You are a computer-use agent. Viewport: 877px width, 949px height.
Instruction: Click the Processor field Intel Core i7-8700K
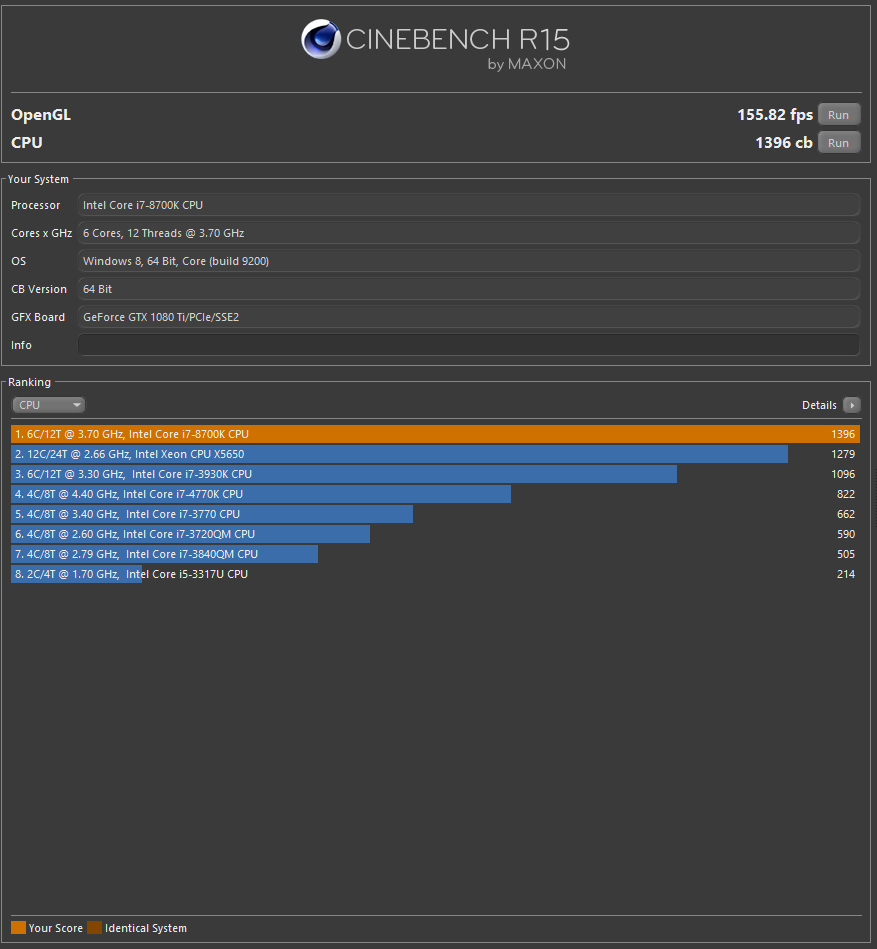tap(468, 205)
